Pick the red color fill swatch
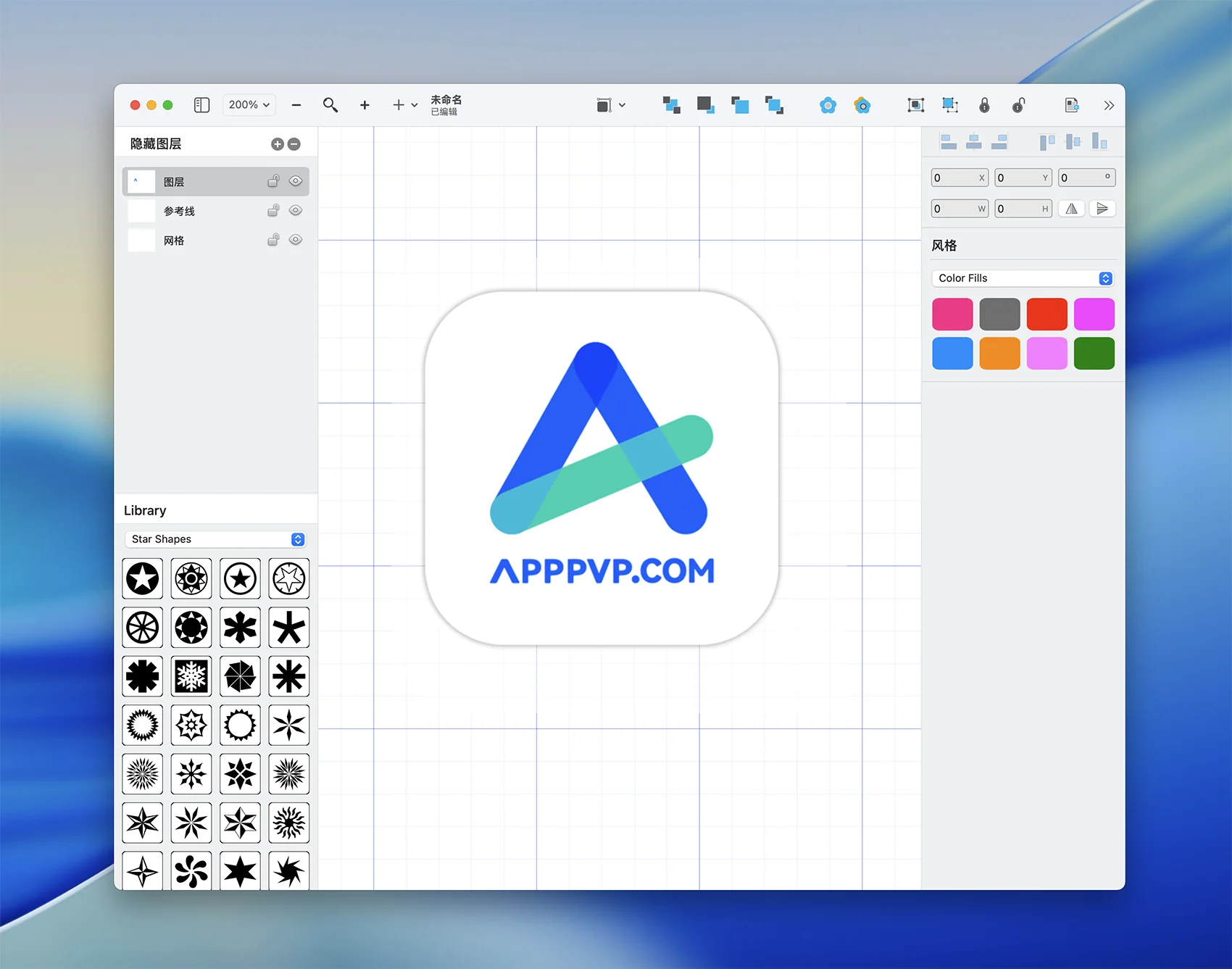 pos(1046,314)
